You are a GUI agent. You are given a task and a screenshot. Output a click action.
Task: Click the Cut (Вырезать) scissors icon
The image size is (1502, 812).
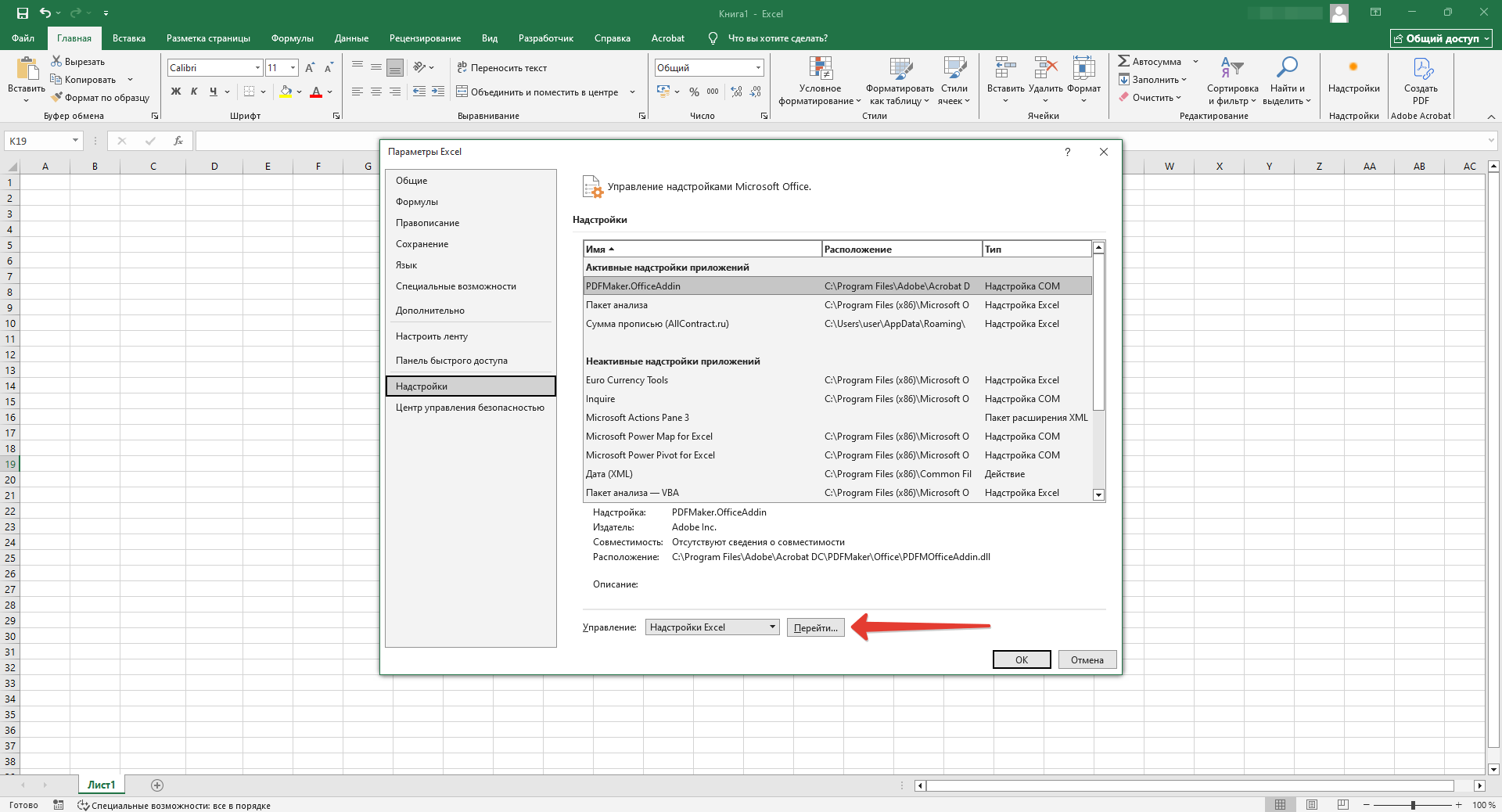pyautogui.click(x=56, y=61)
